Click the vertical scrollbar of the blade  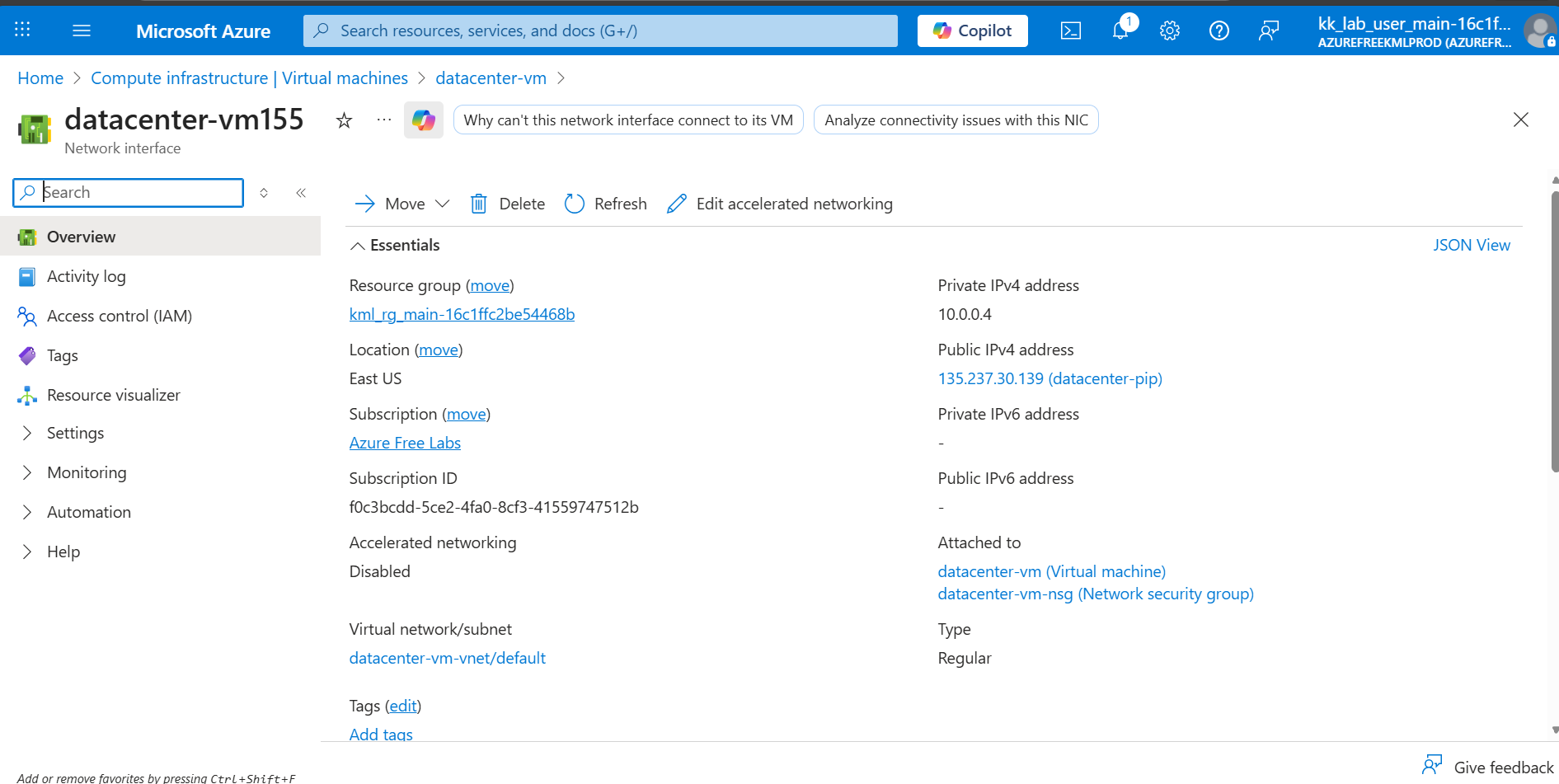[1555, 331]
